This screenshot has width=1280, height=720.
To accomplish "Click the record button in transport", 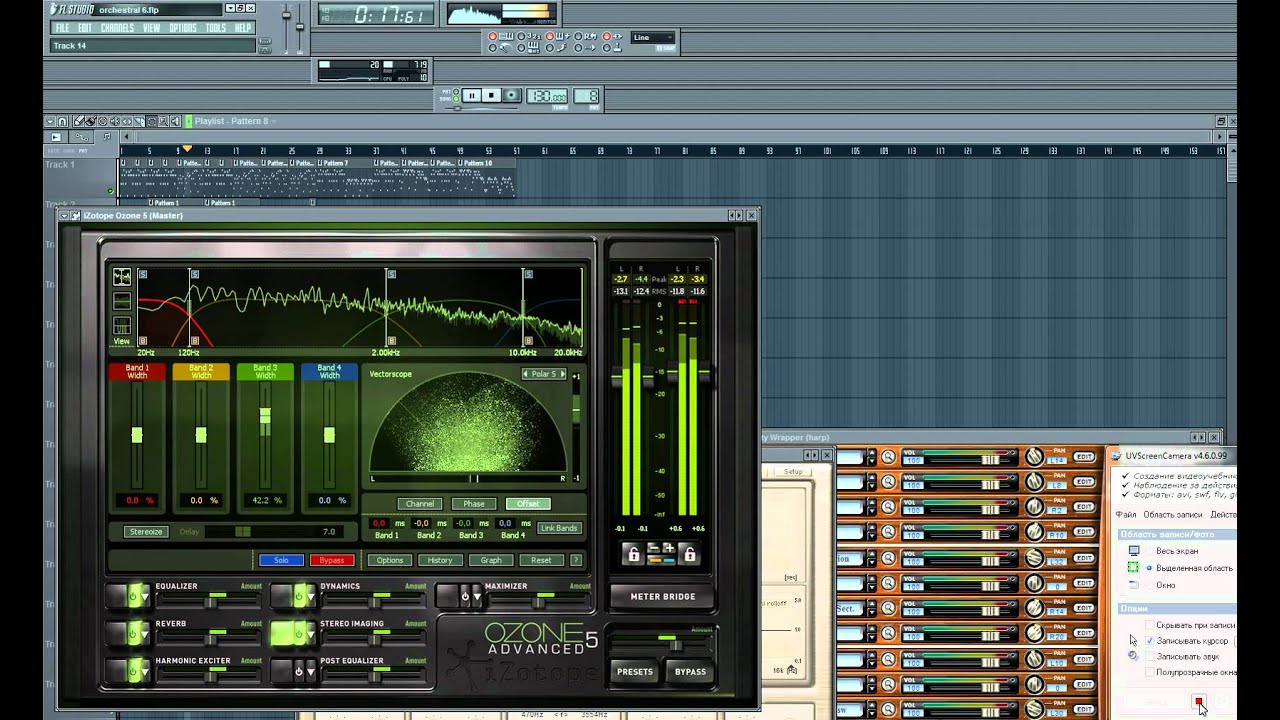I will [512, 95].
